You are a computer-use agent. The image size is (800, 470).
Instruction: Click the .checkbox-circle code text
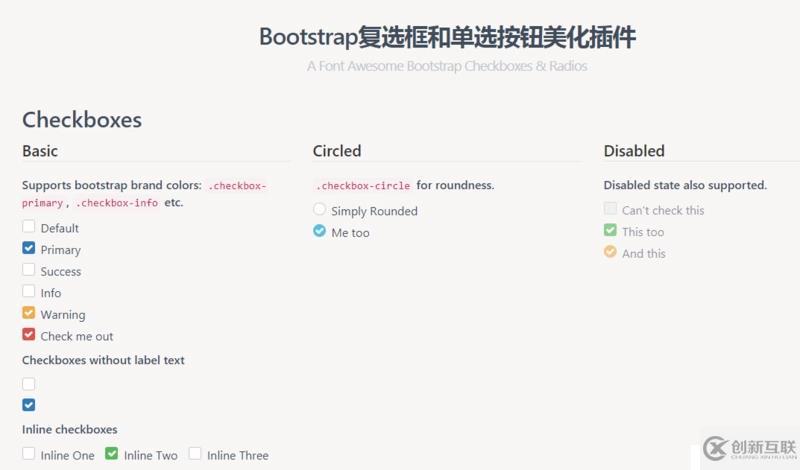[363, 186]
